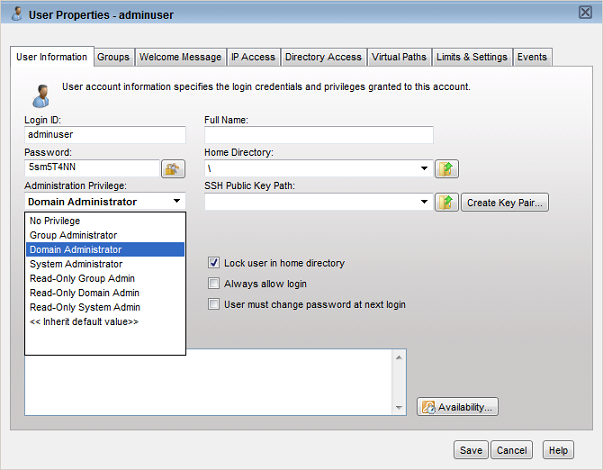Select System Administrator from the list
This screenshot has width=603, height=470.
(x=77, y=264)
